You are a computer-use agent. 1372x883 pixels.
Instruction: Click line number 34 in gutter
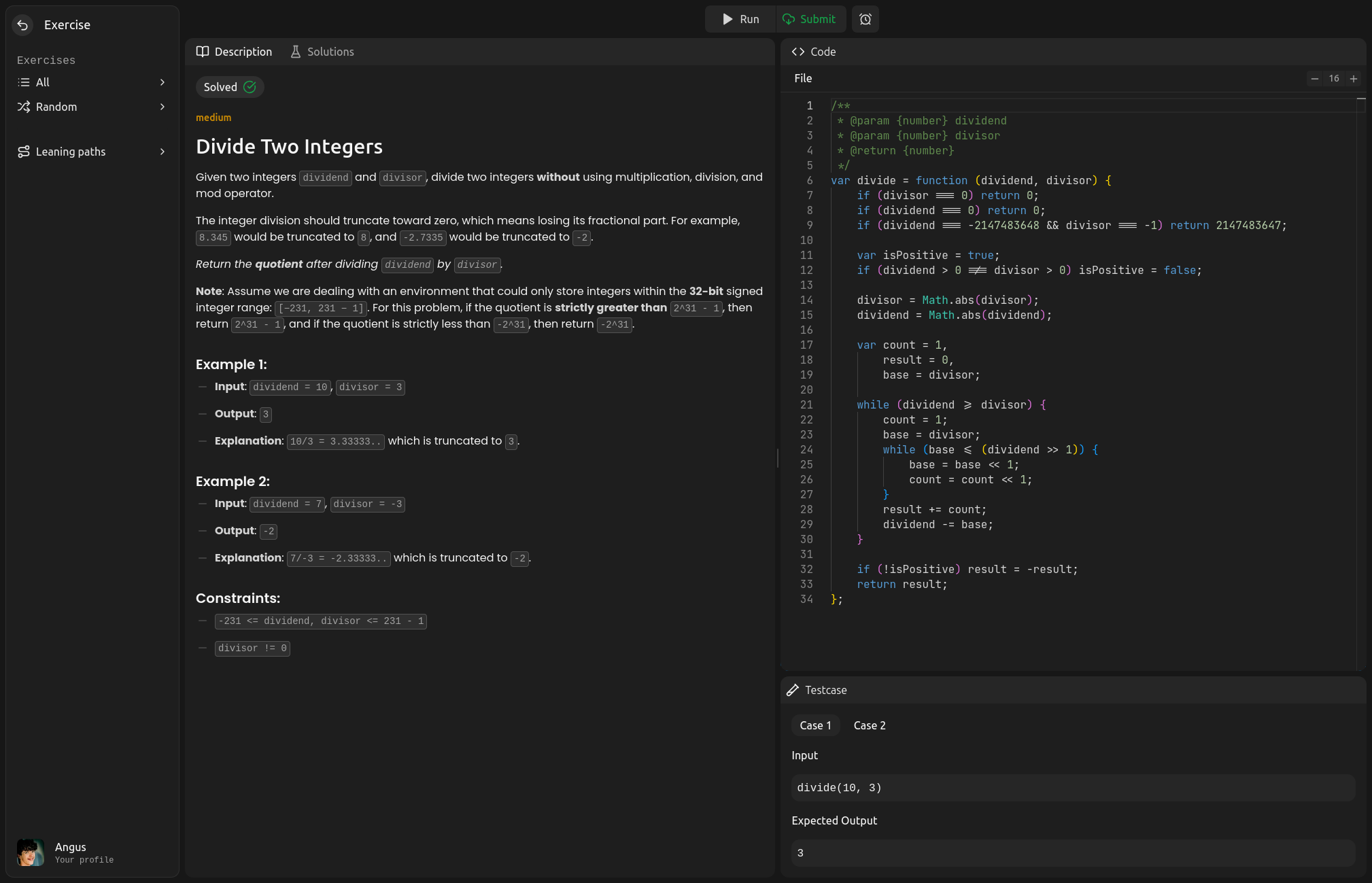(806, 600)
